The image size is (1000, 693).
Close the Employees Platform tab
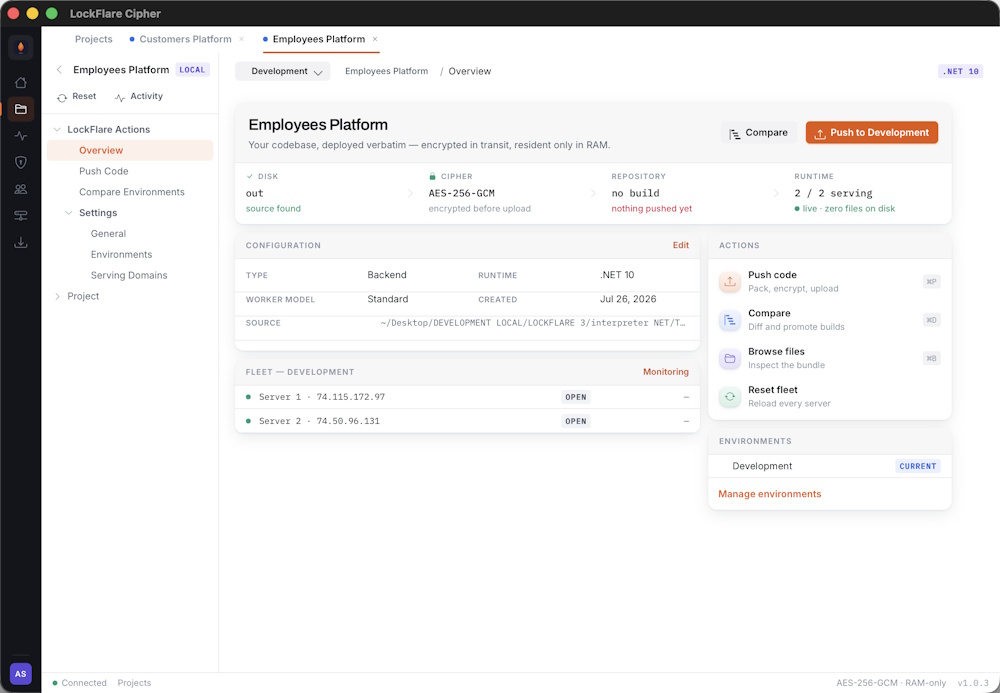pyautogui.click(x=375, y=39)
